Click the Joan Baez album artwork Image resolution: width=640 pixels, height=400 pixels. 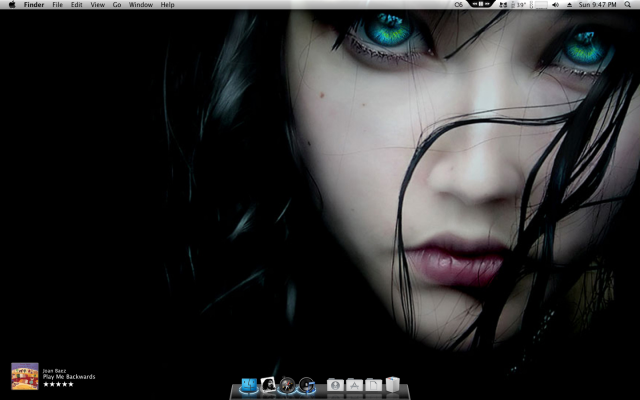tap(25, 376)
